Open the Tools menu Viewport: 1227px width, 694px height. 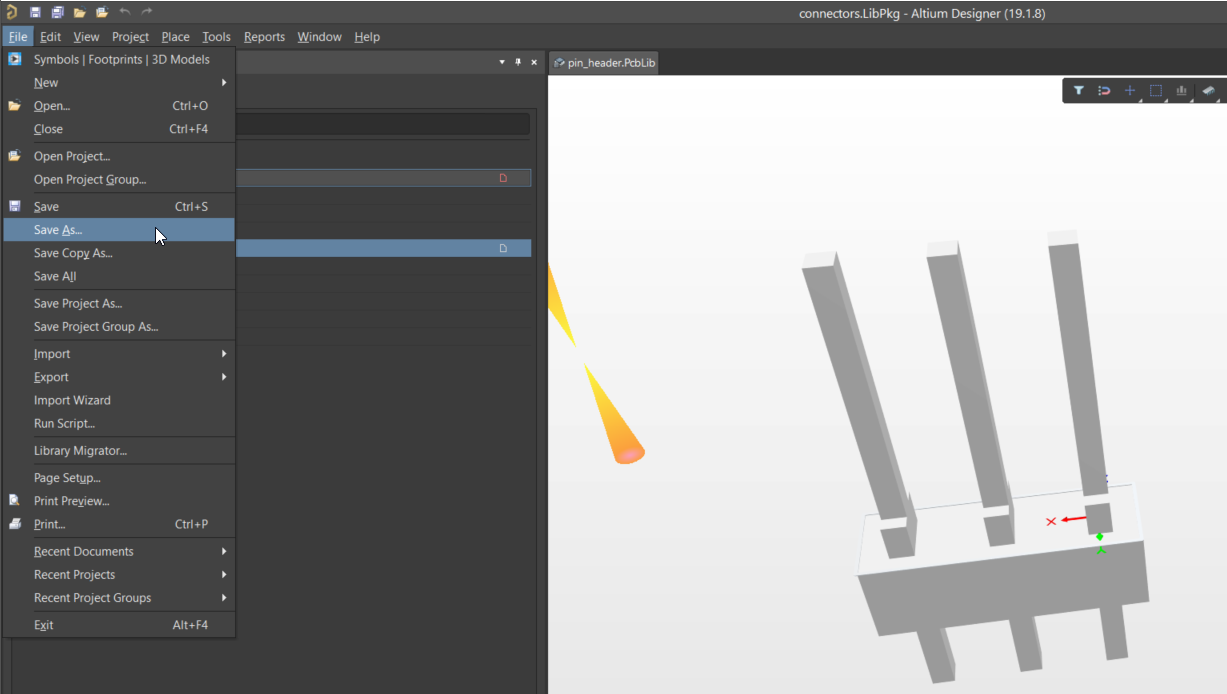coord(216,37)
